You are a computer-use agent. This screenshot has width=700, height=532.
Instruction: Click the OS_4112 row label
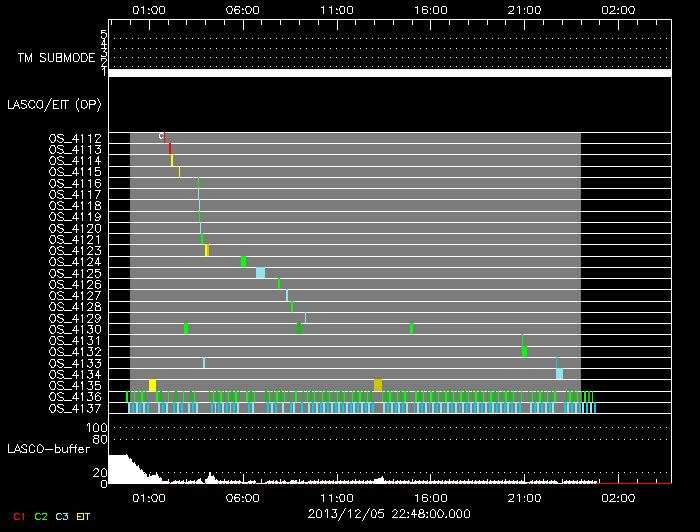pyautogui.click(x=75, y=139)
